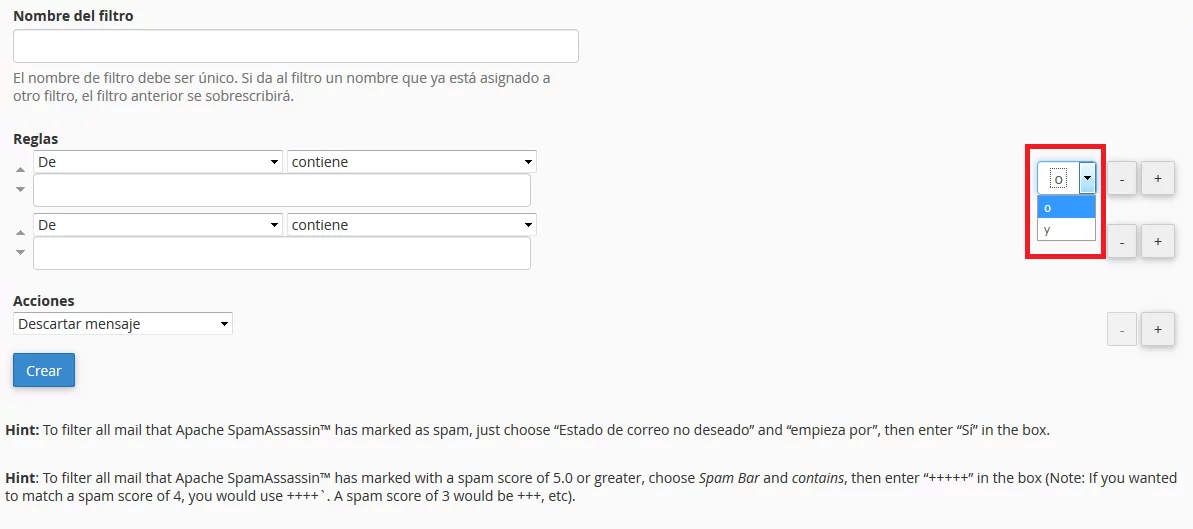Add another action with the Acciones plus button
This screenshot has height=529, width=1193.
(x=1158, y=329)
